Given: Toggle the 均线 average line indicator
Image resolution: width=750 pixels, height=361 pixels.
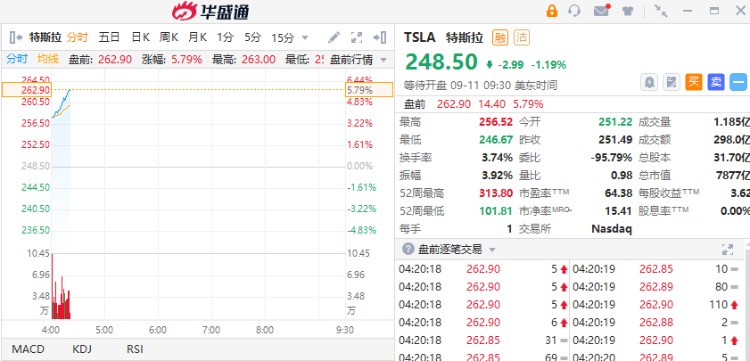Looking at the screenshot, I should tap(48, 59).
